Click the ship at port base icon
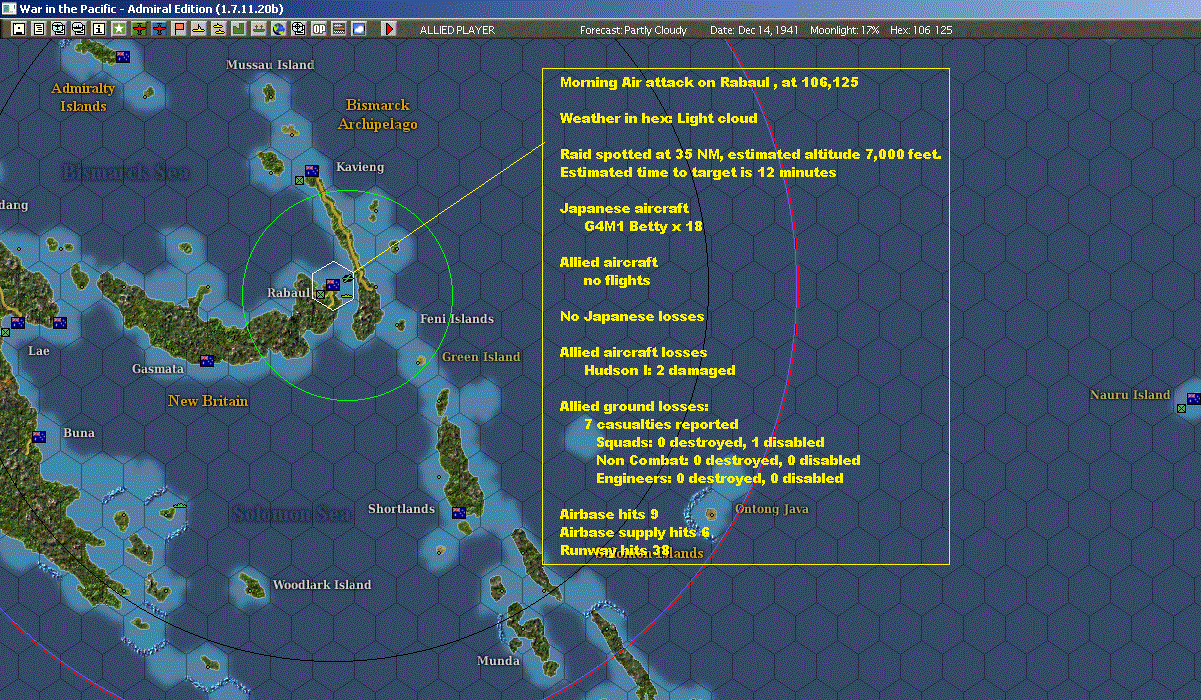1201x700 pixels. pos(259,30)
